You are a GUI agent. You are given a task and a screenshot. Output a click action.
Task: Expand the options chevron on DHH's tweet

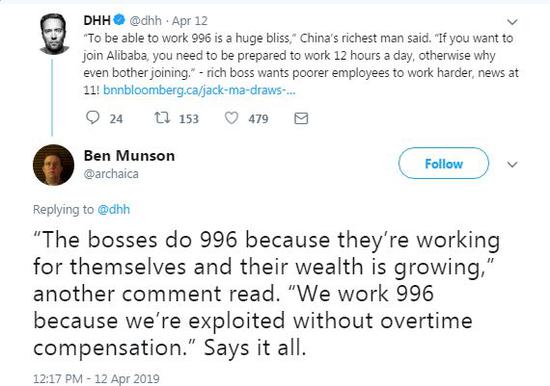512,22
